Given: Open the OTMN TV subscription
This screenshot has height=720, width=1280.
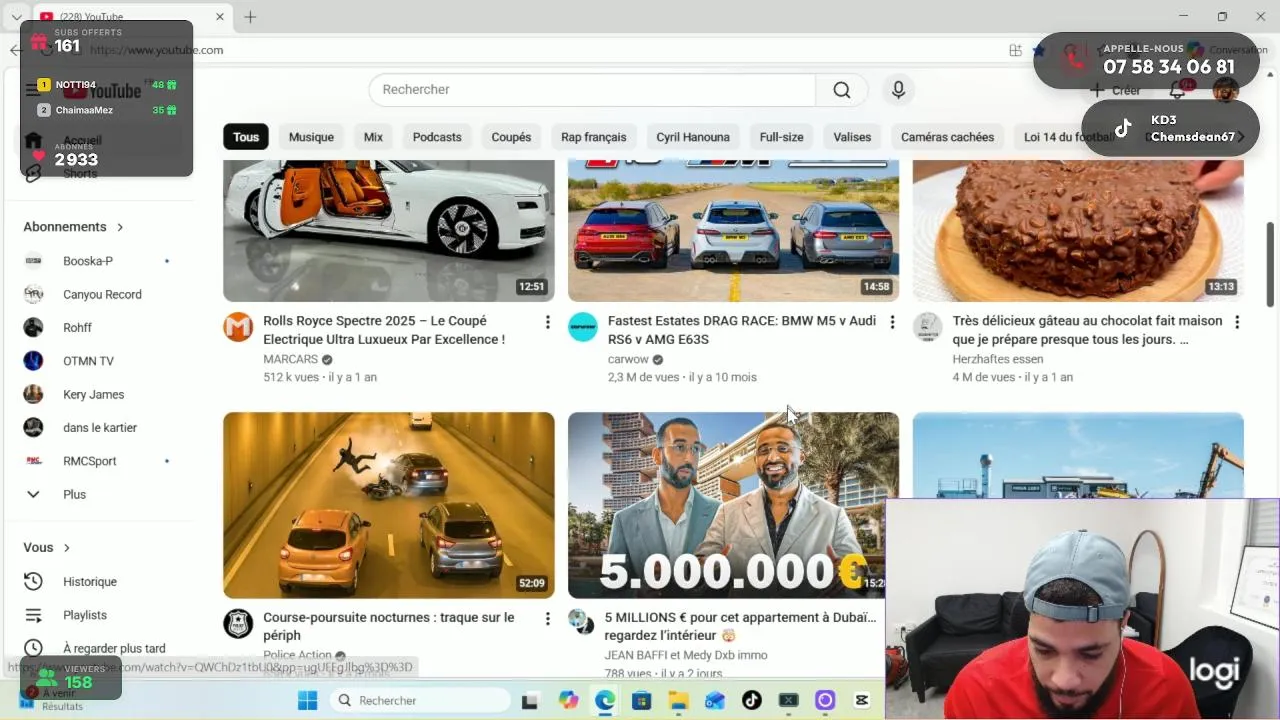Looking at the screenshot, I should 100,361.
